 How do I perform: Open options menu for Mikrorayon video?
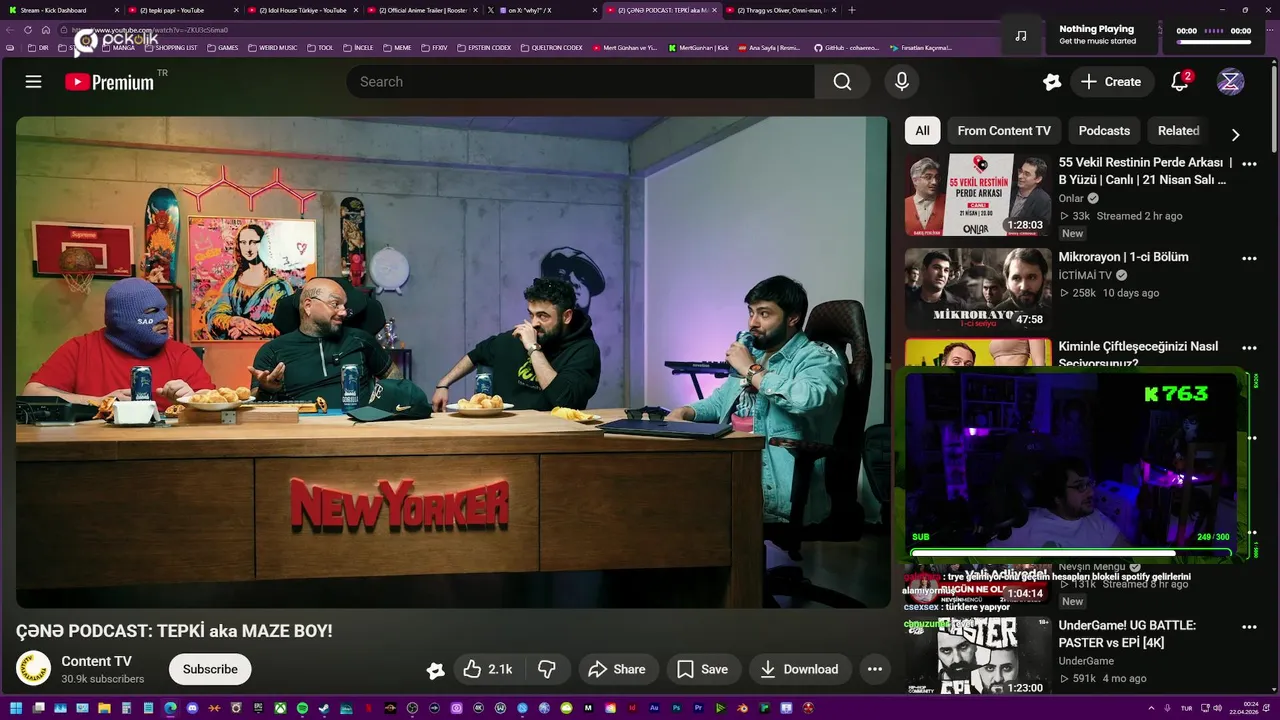point(1249,258)
